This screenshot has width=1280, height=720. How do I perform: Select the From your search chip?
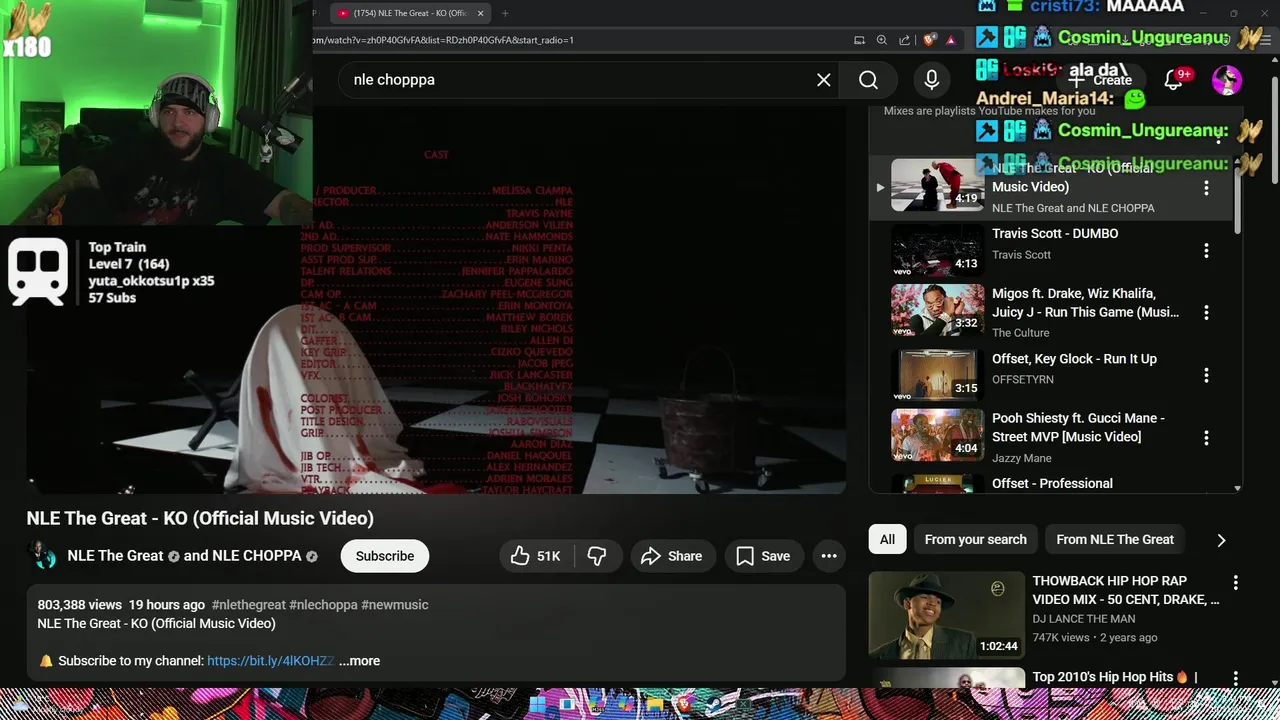pos(975,539)
